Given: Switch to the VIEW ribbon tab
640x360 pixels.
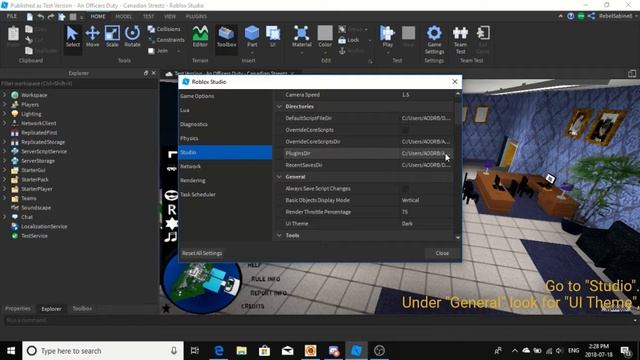Looking at the screenshot, I should (x=170, y=17).
